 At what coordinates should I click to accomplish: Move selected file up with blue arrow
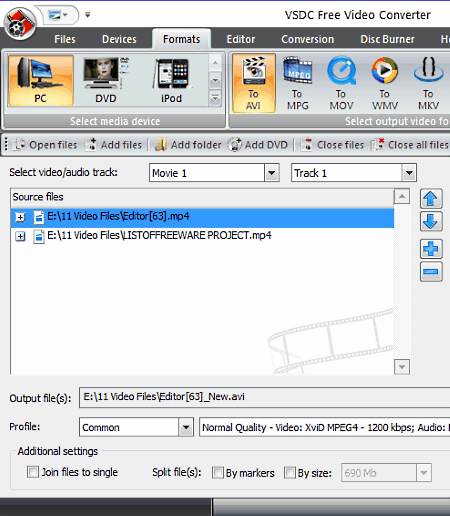tap(431, 199)
